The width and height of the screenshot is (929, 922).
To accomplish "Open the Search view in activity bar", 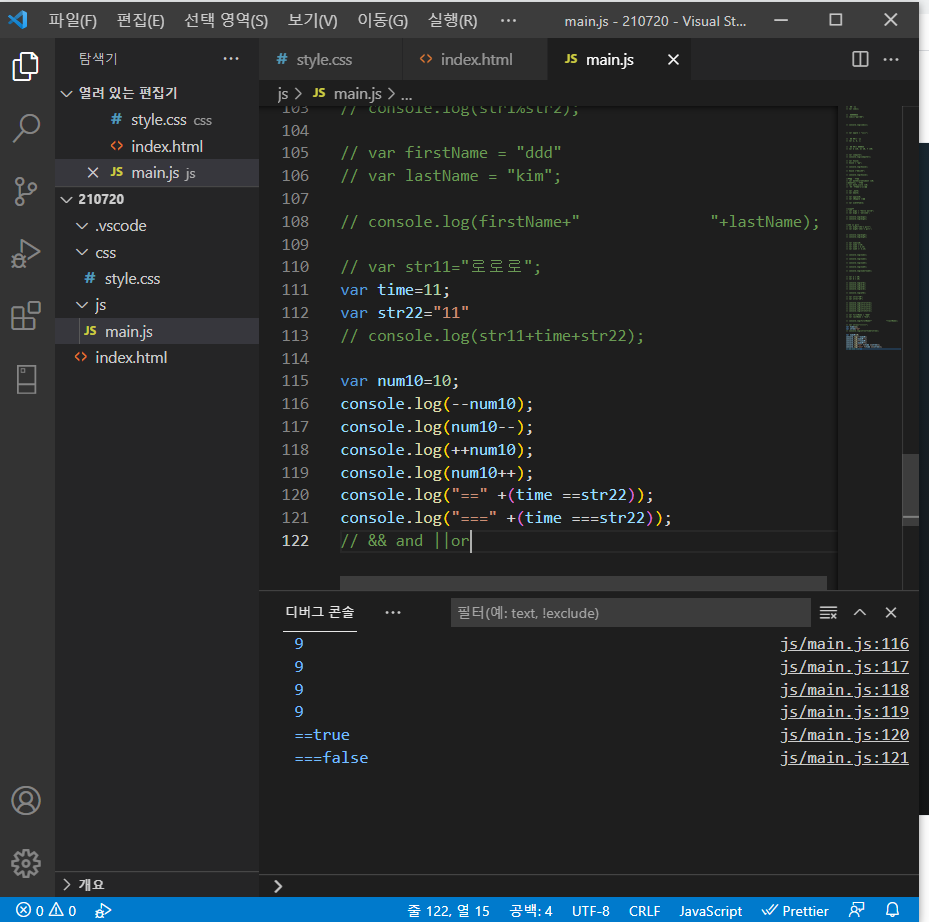I will click(x=26, y=128).
